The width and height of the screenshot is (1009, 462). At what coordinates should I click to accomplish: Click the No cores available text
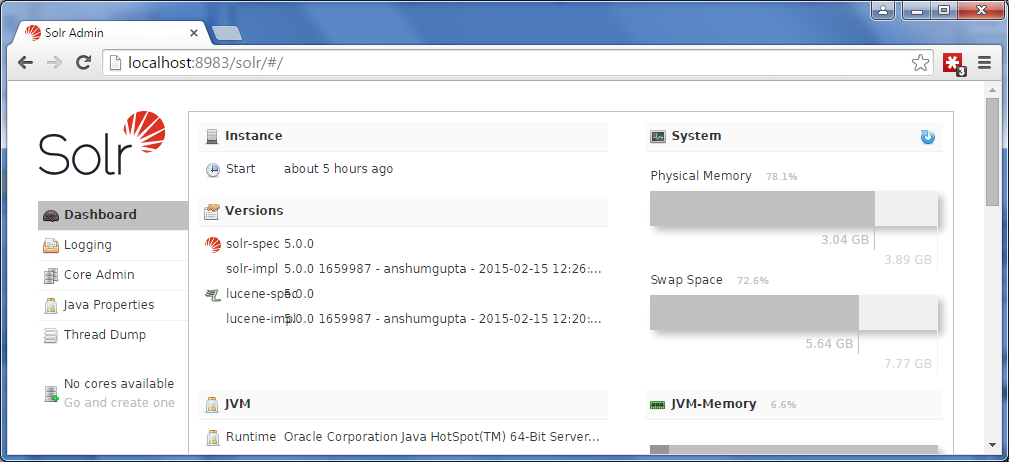pos(119,383)
